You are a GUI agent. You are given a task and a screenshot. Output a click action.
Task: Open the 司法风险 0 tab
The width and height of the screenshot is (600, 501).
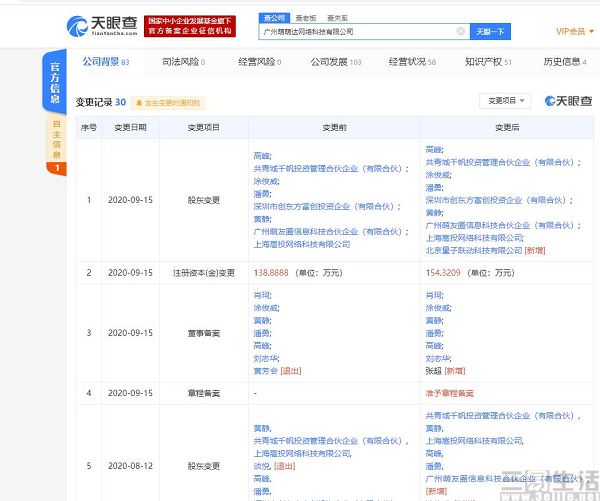pyautogui.click(x=183, y=62)
